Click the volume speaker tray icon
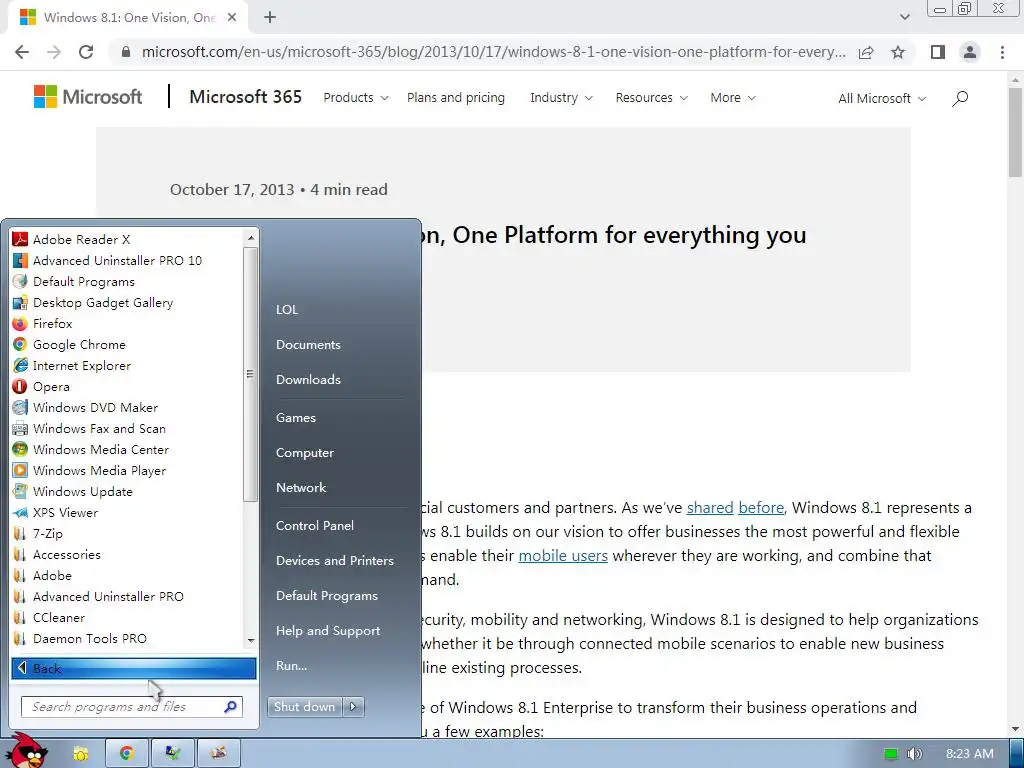 914,754
